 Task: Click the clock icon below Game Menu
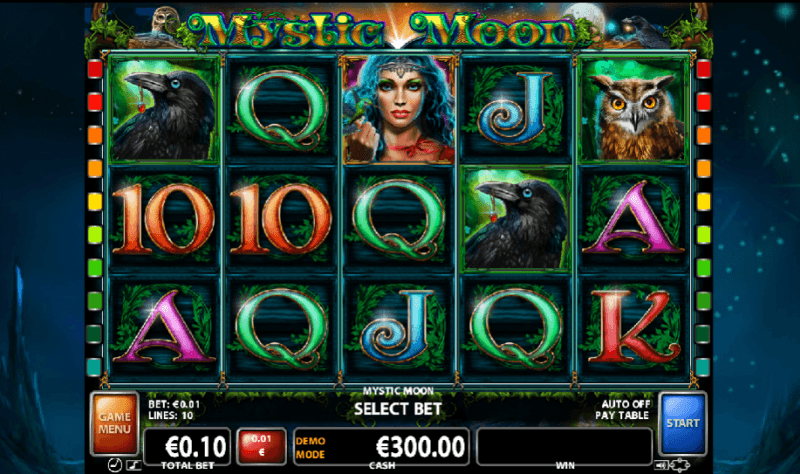pyautogui.click(x=115, y=465)
